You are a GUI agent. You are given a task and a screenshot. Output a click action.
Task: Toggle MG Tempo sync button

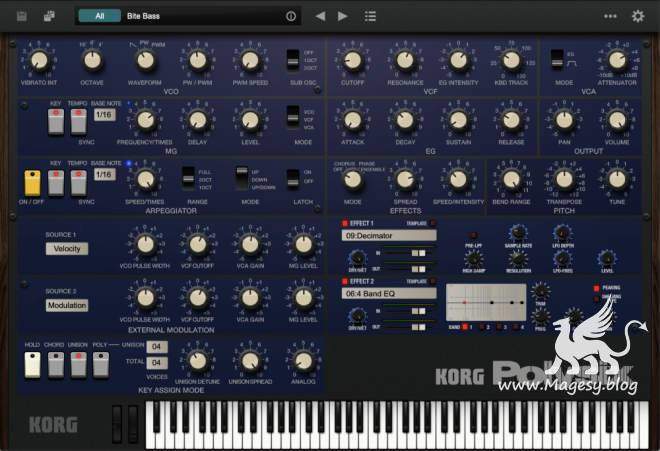[x=78, y=121]
